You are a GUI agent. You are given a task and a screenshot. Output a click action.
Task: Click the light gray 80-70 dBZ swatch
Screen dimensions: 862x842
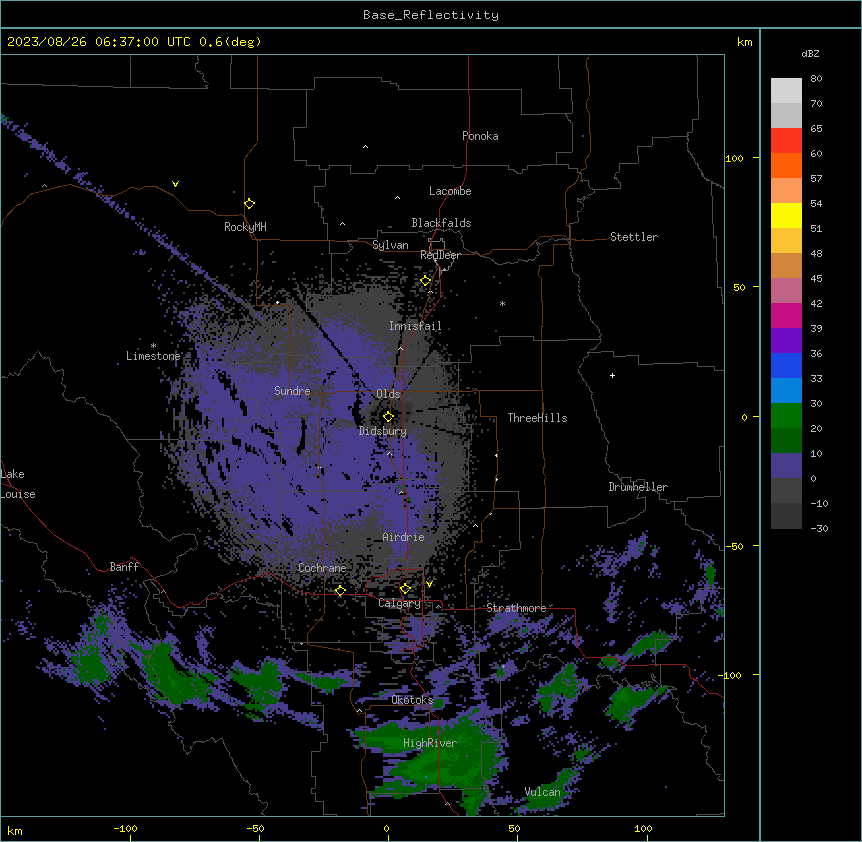pyautogui.click(x=786, y=91)
